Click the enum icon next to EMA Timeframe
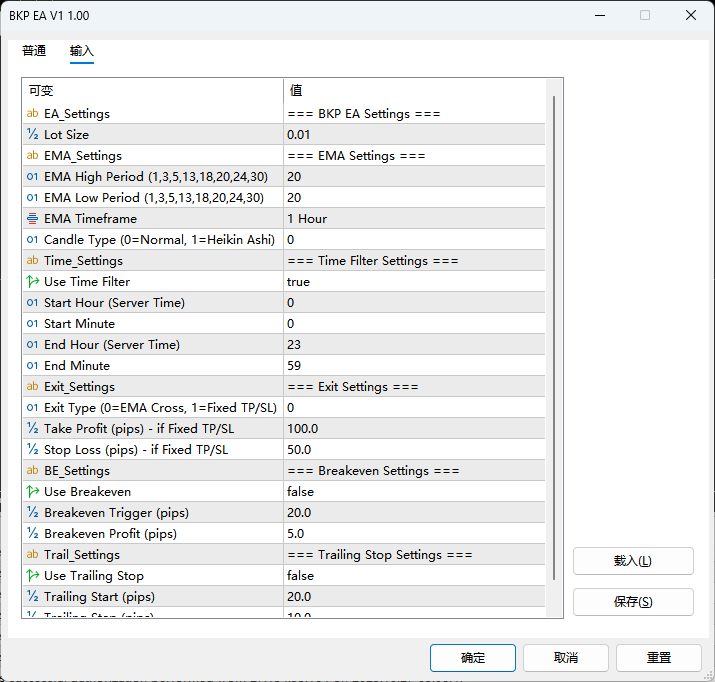 click(x=33, y=219)
